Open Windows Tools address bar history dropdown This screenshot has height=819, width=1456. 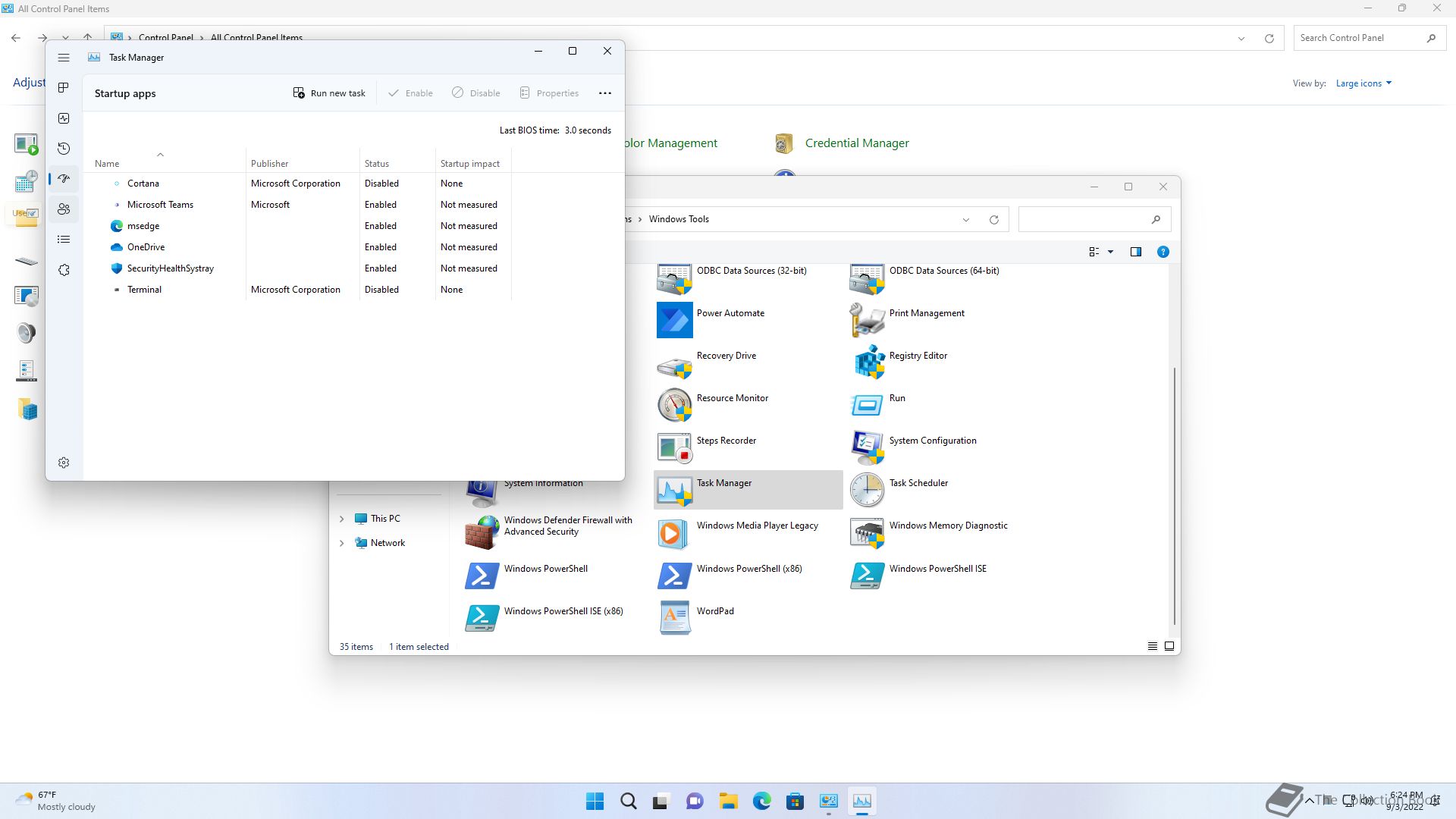(966, 220)
